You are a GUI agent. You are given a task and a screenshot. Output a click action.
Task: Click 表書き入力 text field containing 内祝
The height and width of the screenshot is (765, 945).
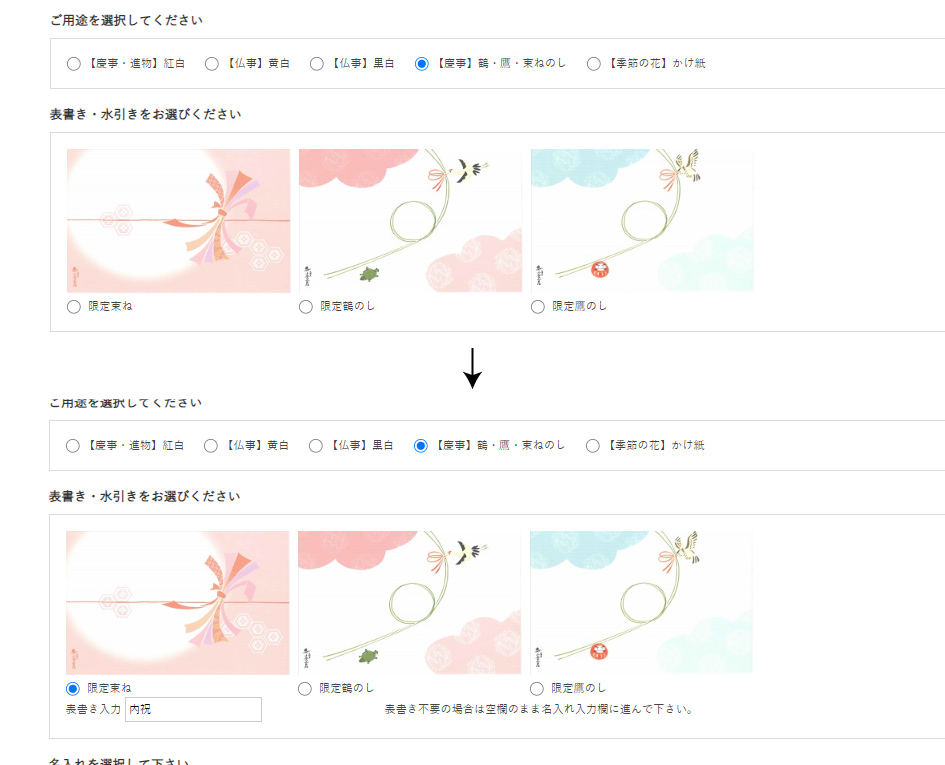[x=193, y=710]
